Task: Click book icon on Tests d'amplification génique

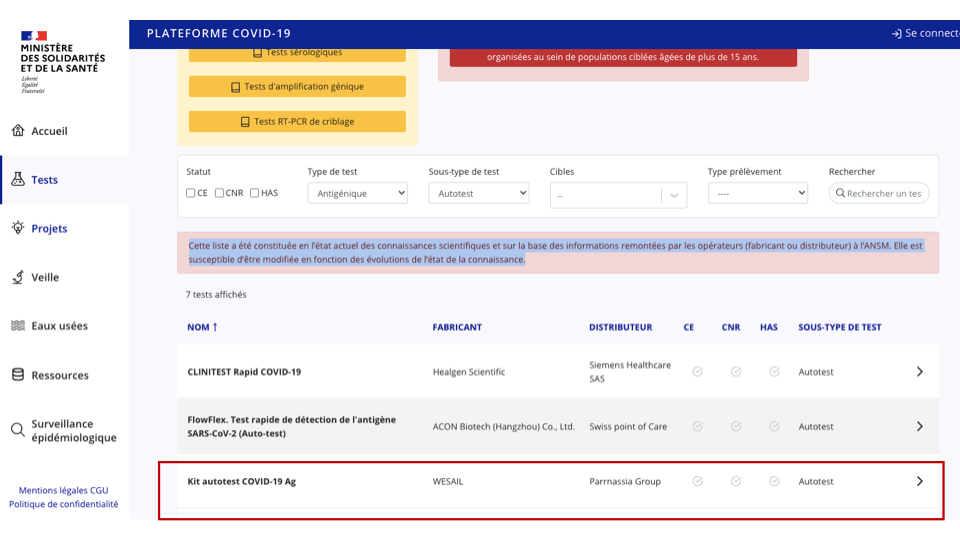Action: tap(235, 87)
